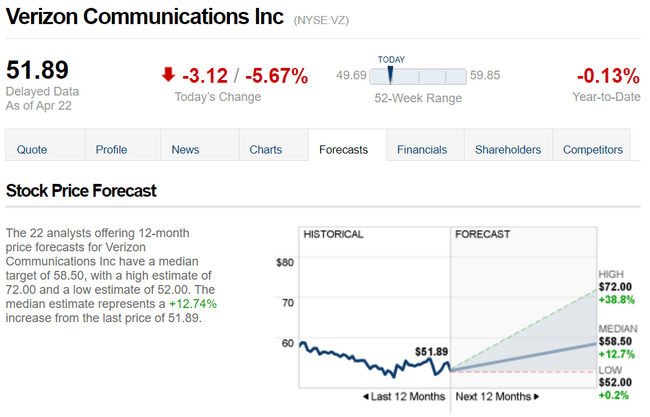Select the Forecasts tab
650x417 pixels.
(x=343, y=150)
